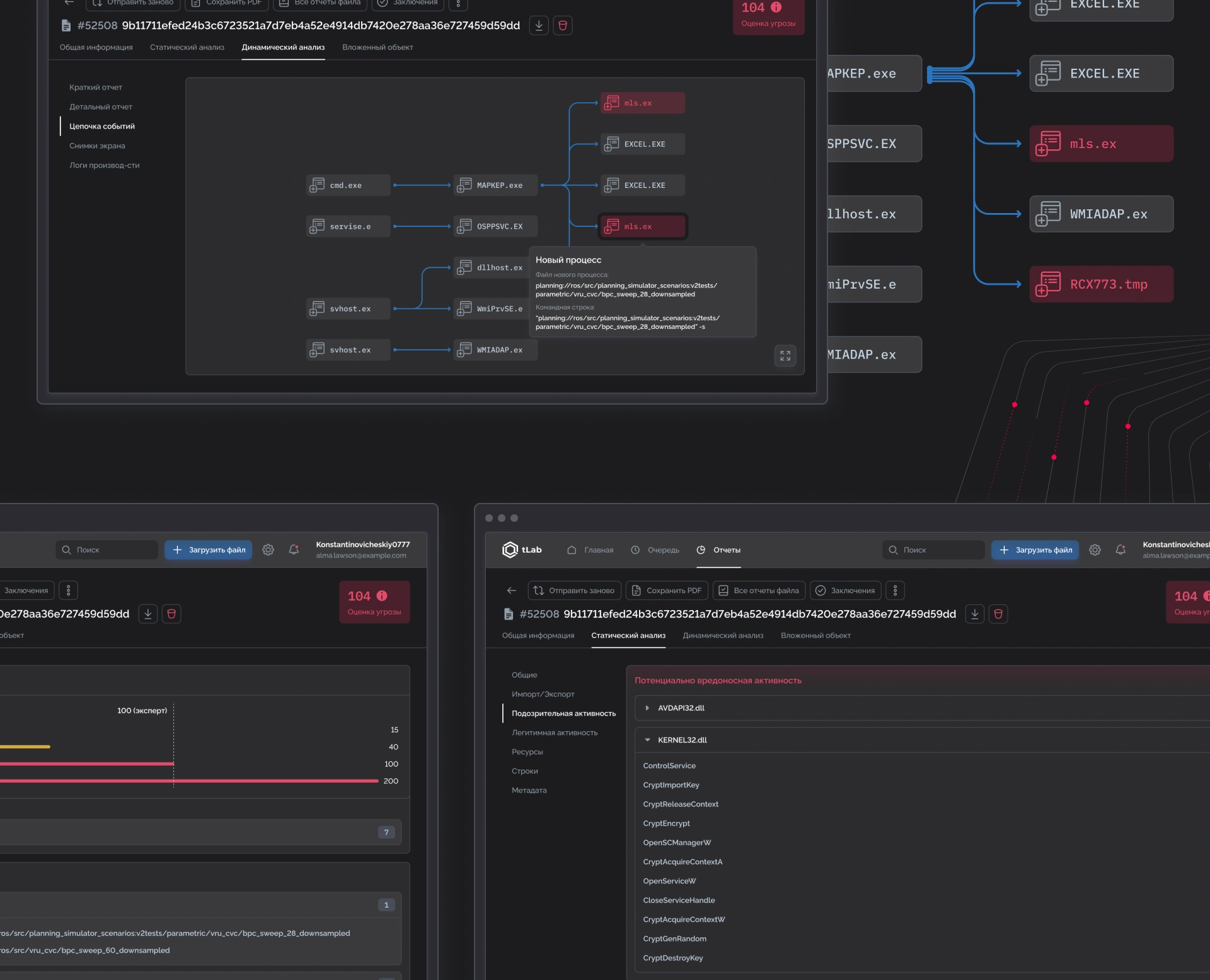
Task: Click the red delete icon beside top hash
Action: (x=563, y=26)
